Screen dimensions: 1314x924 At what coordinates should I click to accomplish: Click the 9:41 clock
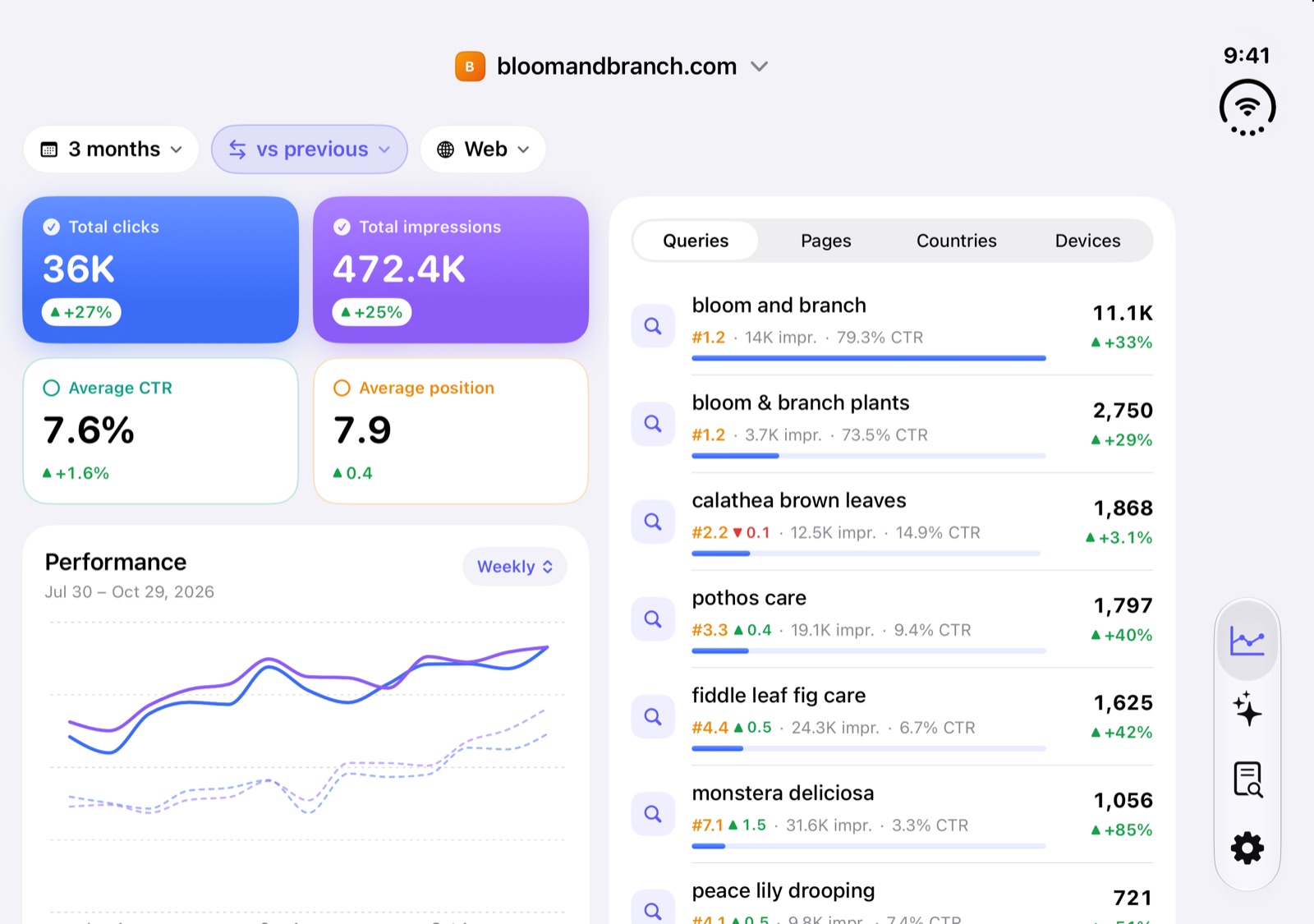coord(1247,55)
